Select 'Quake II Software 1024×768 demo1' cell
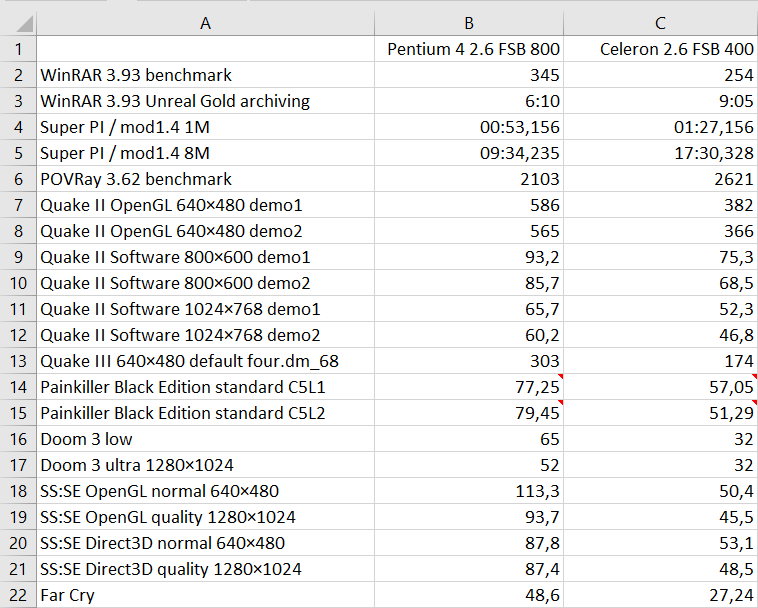The width and height of the screenshot is (758, 608). coord(205,309)
